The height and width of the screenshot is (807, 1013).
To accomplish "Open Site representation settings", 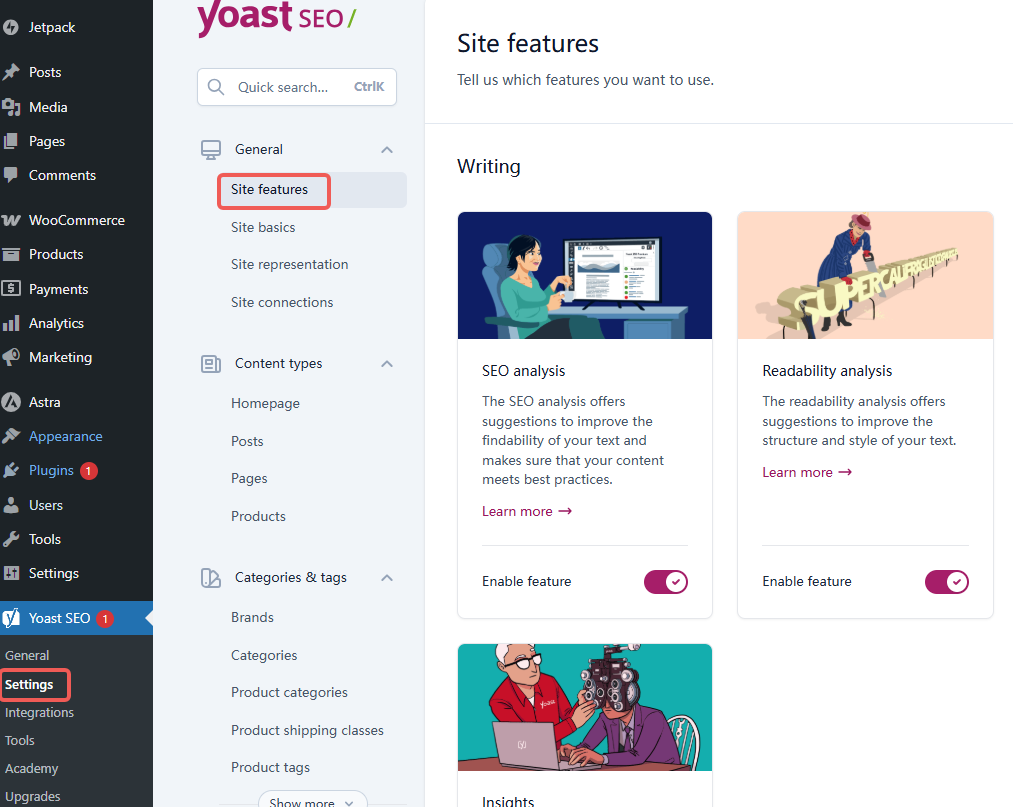I will 289,264.
